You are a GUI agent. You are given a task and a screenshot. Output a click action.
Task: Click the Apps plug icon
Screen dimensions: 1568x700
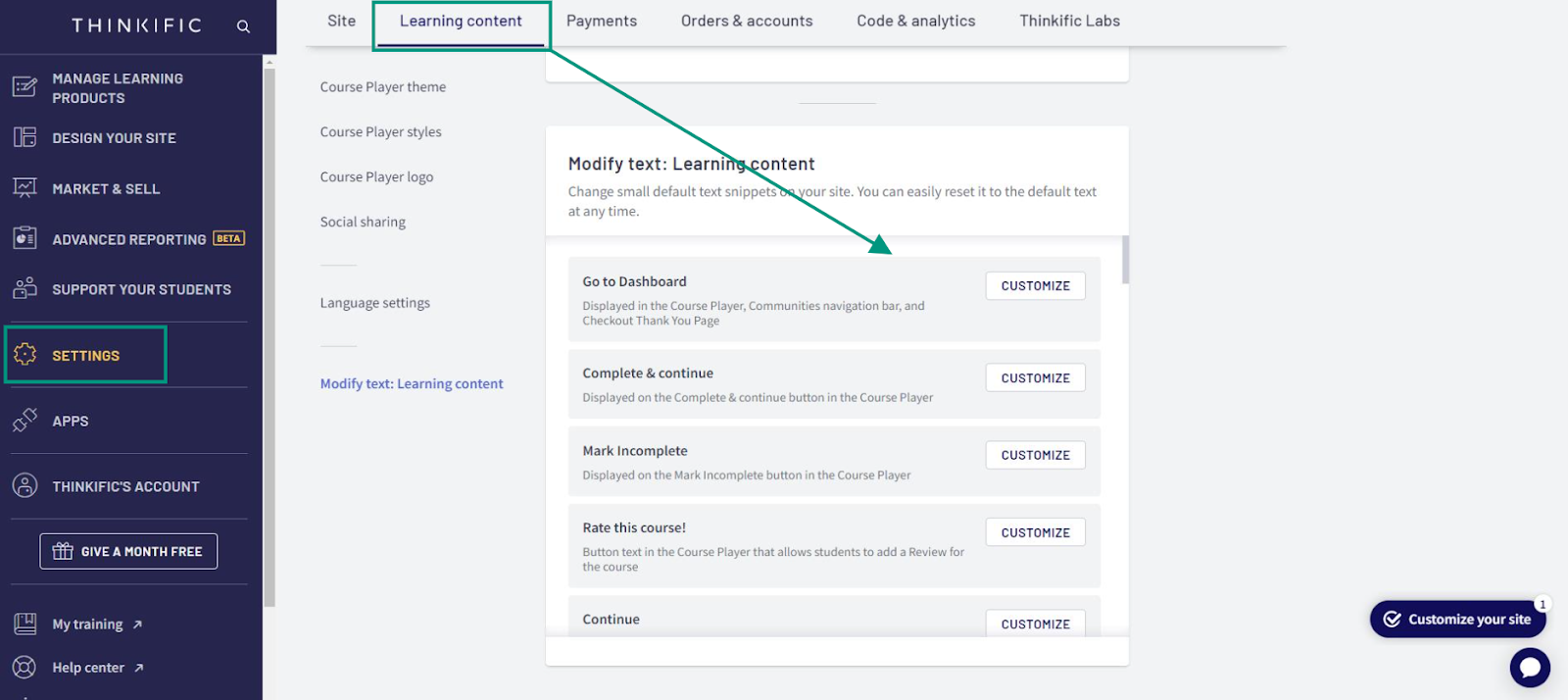pos(24,421)
